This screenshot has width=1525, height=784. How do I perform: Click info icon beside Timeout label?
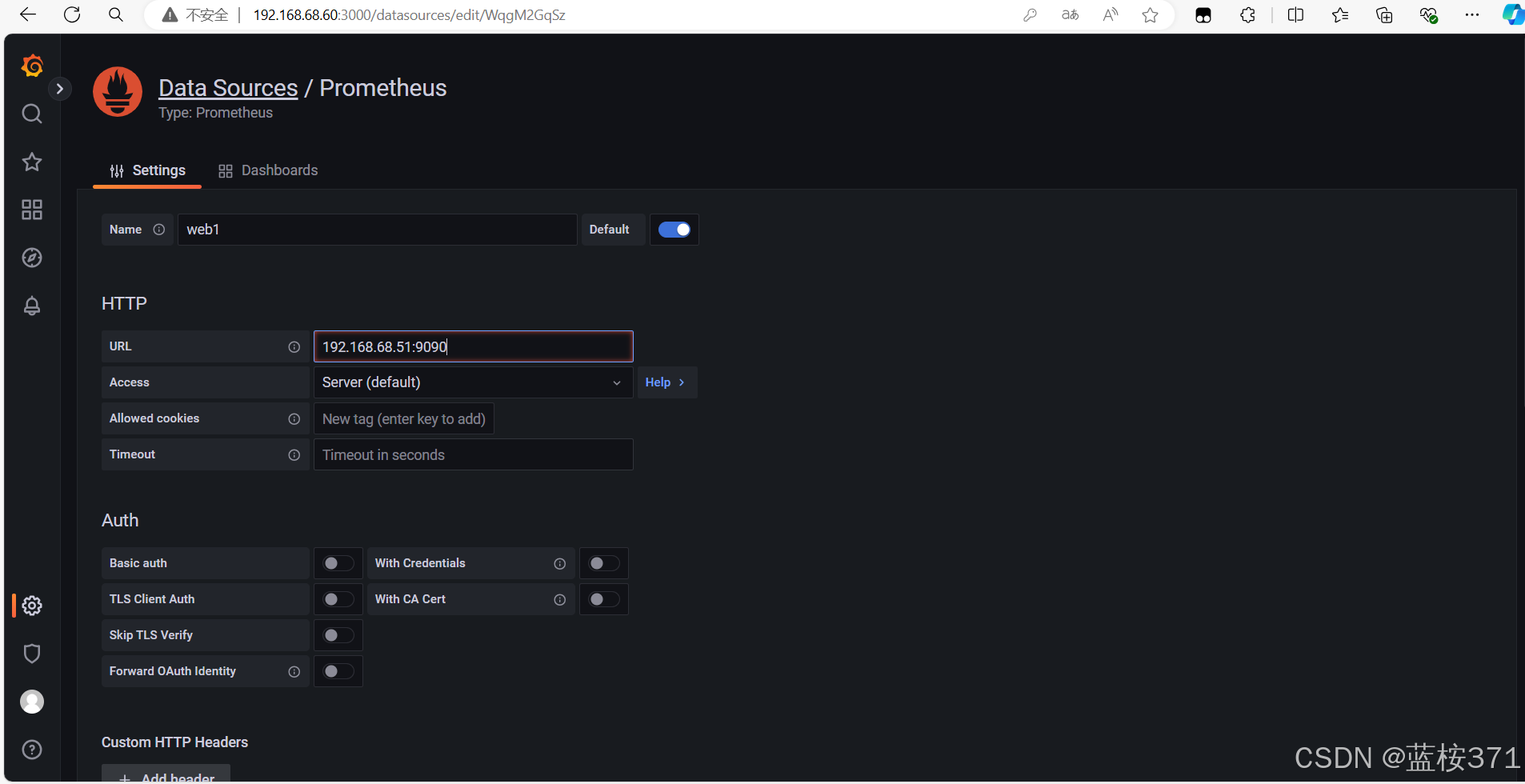(294, 455)
